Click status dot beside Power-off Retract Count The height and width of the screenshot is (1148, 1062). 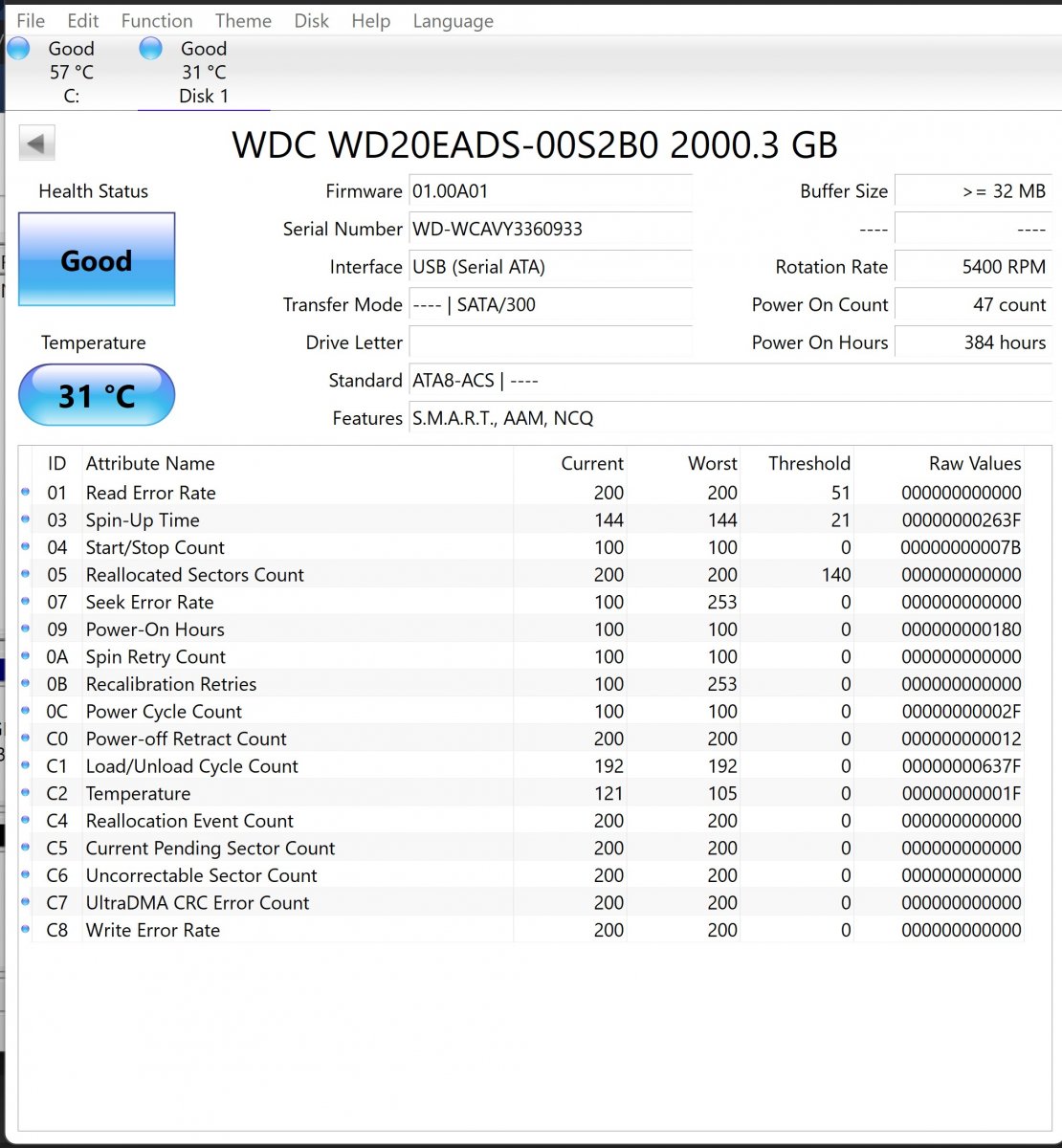(26, 739)
